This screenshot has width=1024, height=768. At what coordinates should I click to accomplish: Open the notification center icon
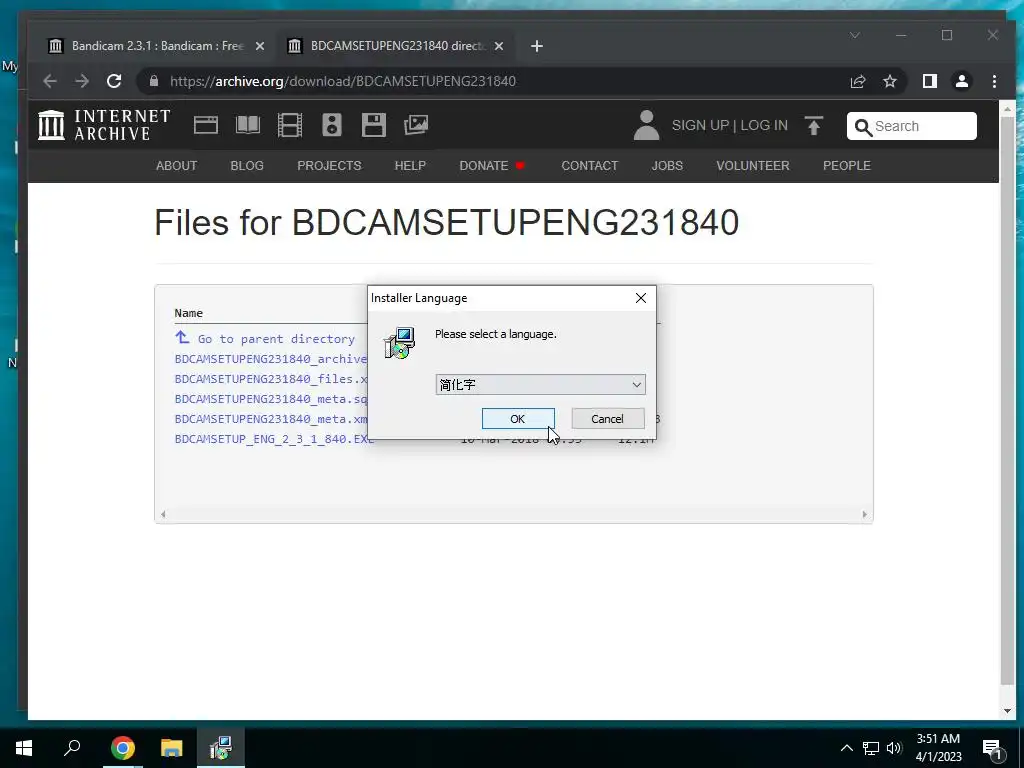pos(992,748)
